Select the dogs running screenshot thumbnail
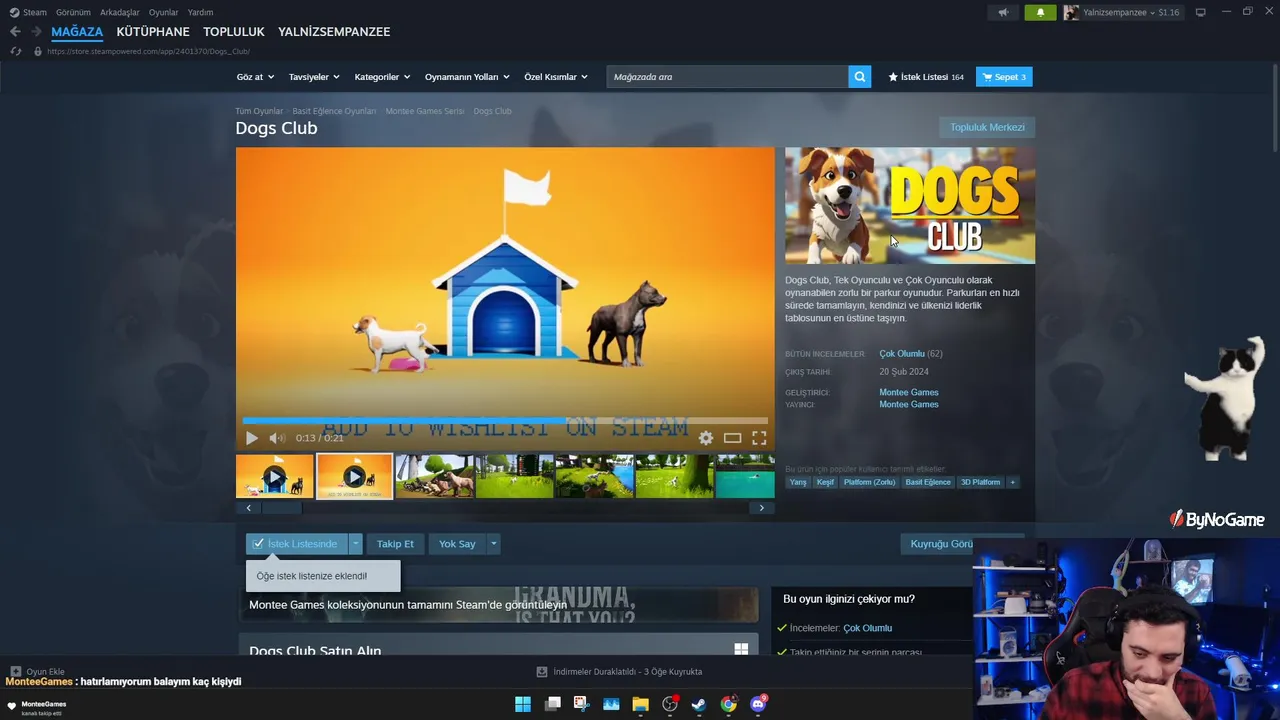Image resolution: width=1280 pixels, height=720 pixels. click(x=435, y=476)
